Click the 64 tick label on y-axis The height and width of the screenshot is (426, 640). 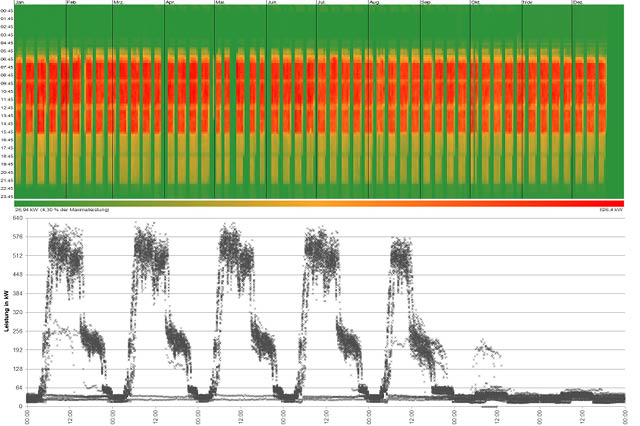point(19,388)
